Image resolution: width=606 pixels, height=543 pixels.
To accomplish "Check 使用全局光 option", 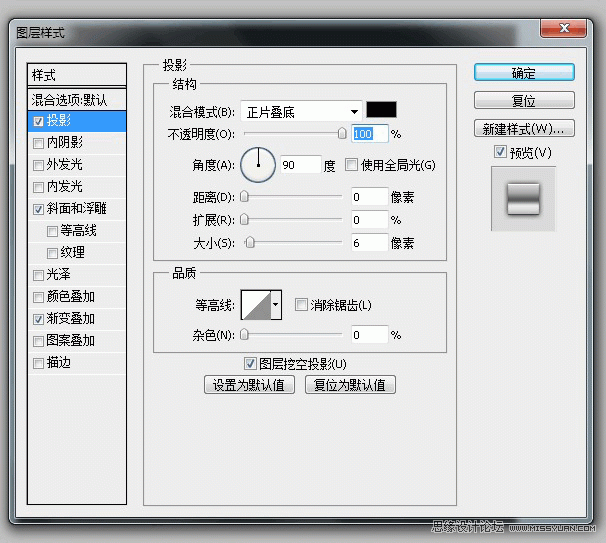I will [x=351, y=165].
